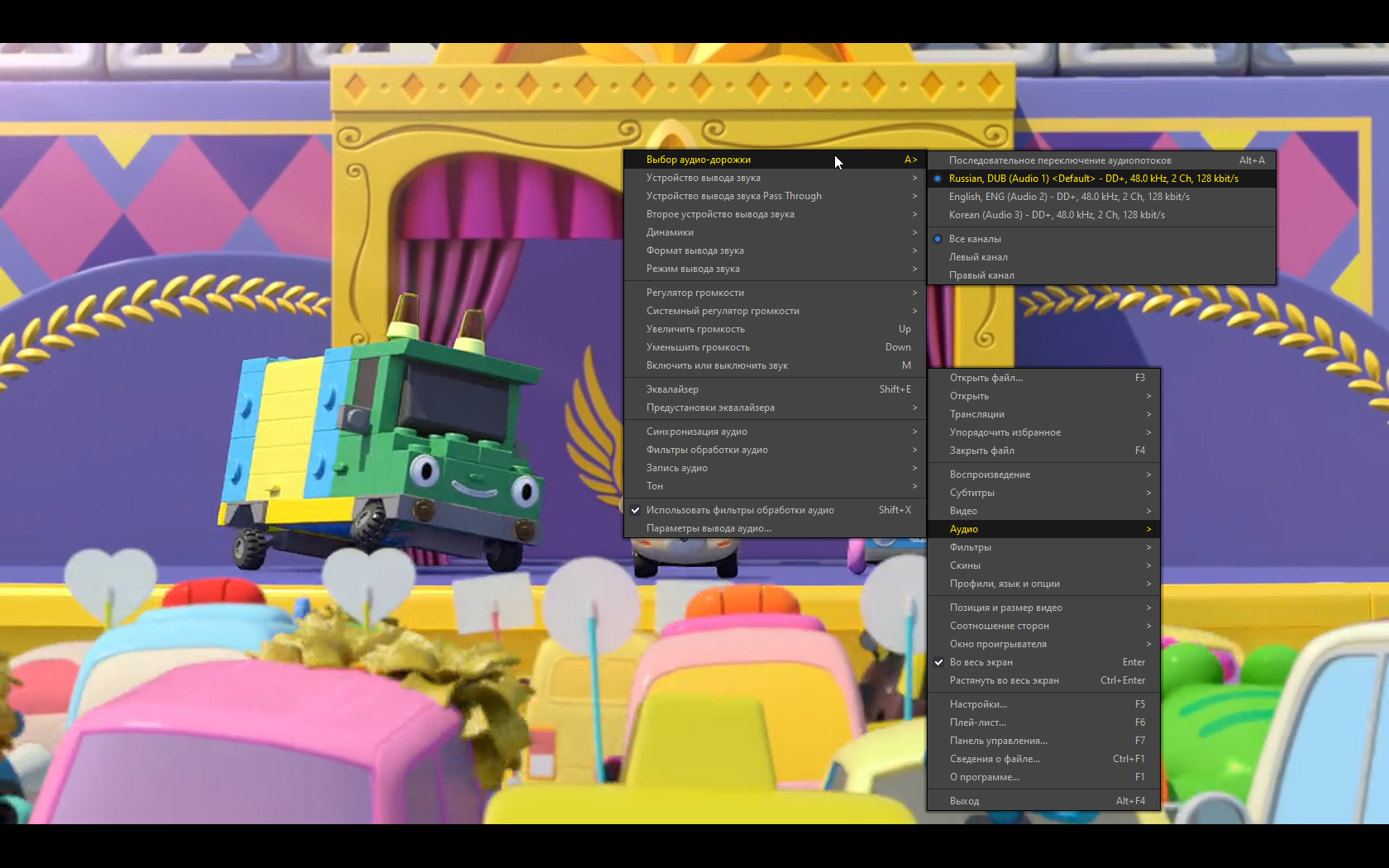Screen dimensions: 1389x868
Task: Increase volume with Увеличить громкость
Action: (699, 329)
